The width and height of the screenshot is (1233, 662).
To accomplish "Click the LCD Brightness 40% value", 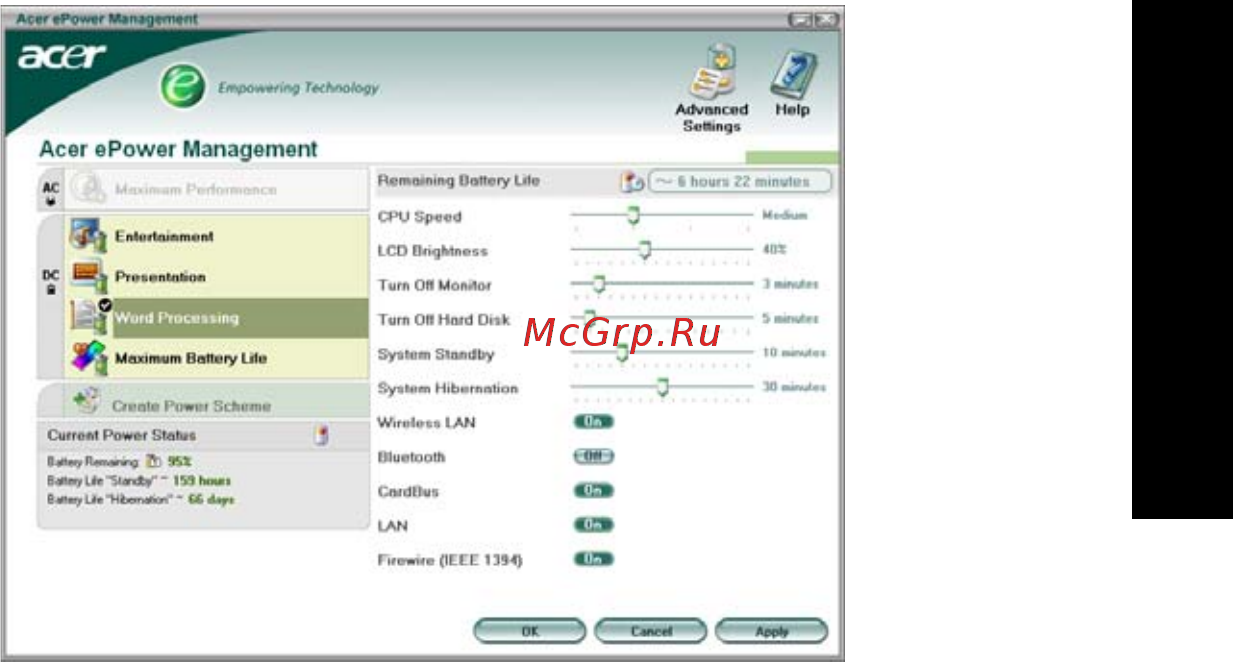I will (774, 249).
